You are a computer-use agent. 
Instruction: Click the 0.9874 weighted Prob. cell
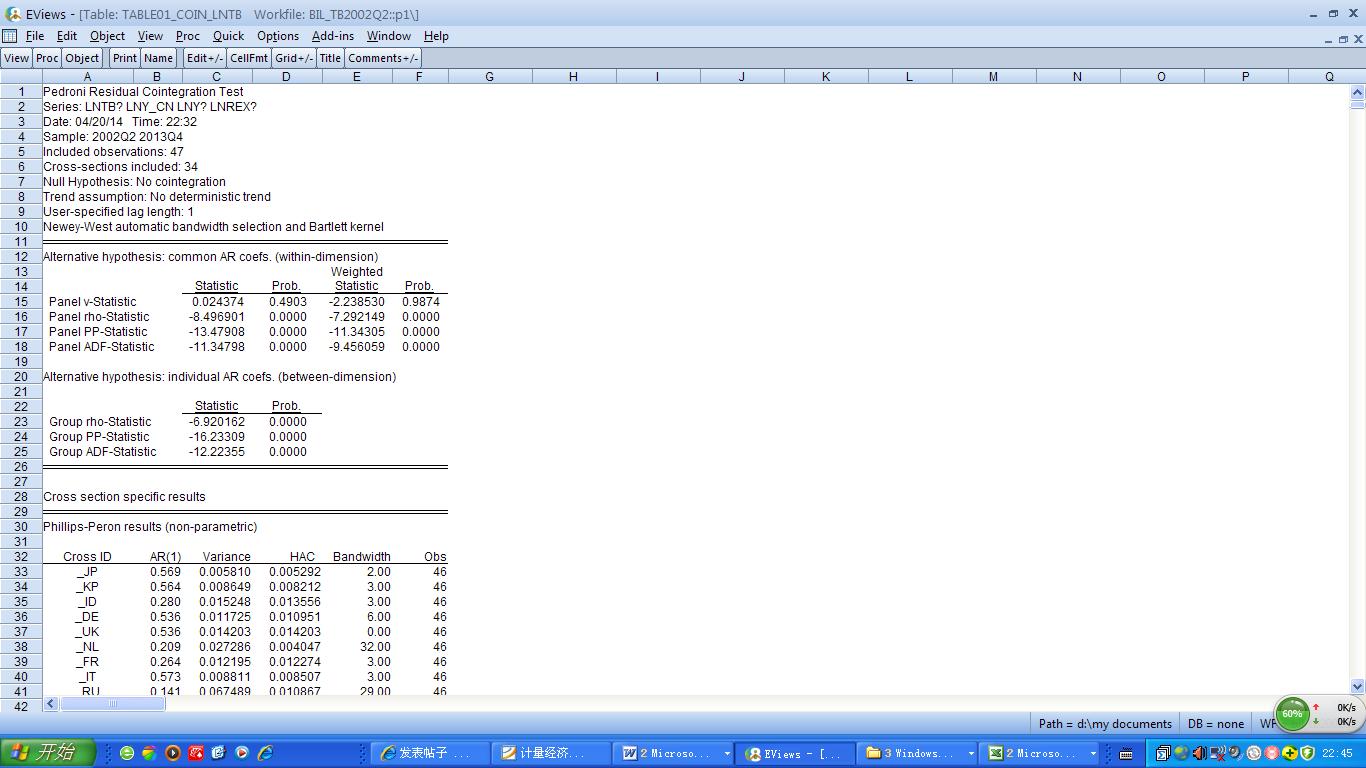pos(421,302)
